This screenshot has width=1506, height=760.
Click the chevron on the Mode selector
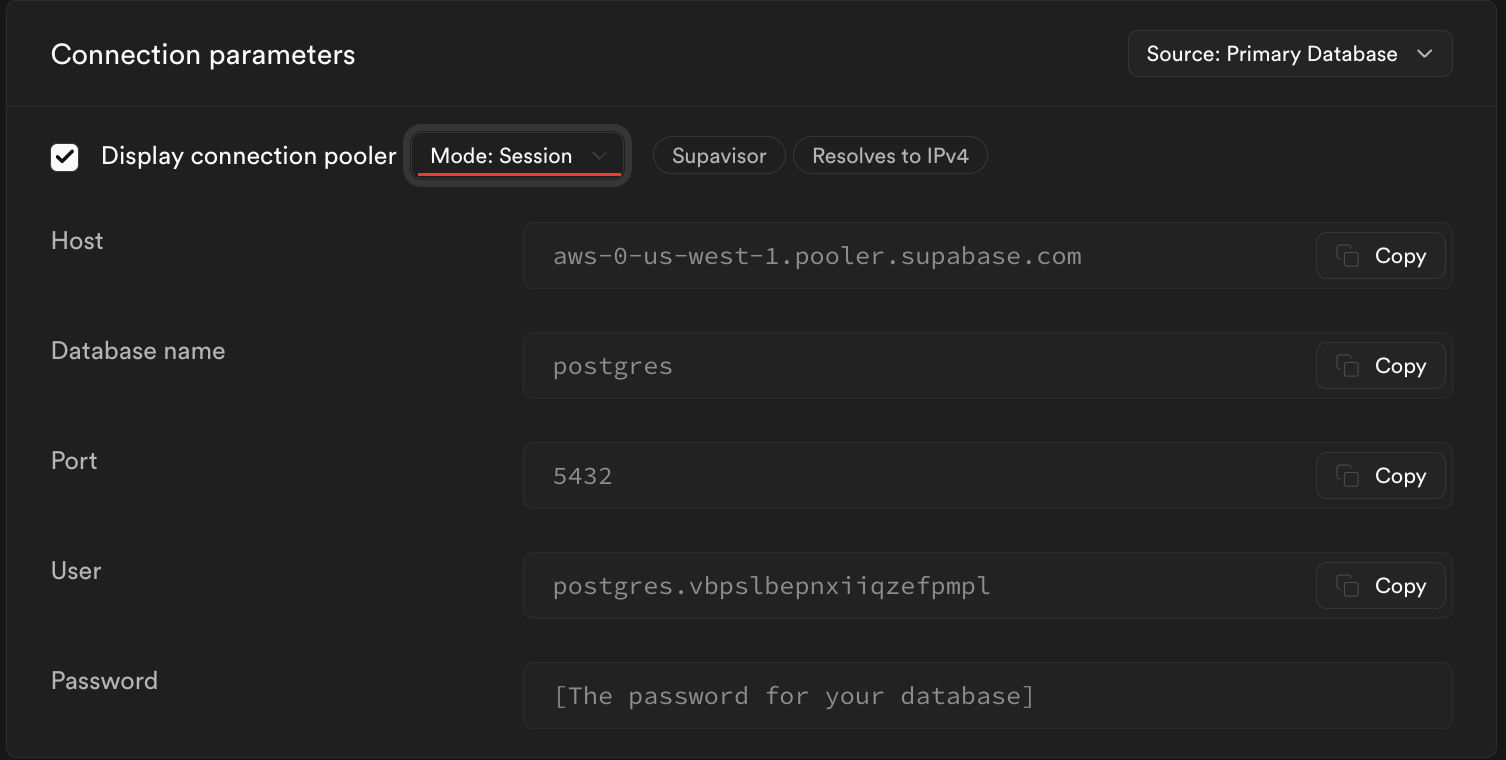(599, 155)
